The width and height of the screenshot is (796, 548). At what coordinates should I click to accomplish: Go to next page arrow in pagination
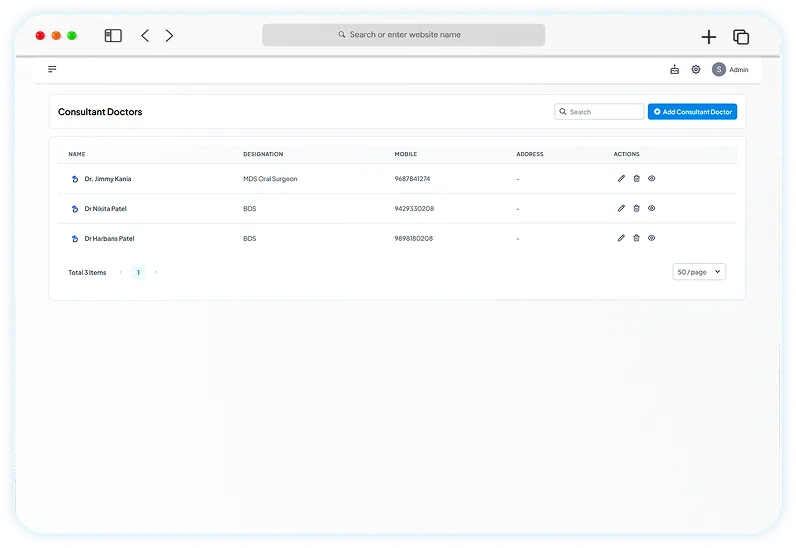[x=156, y=272]
